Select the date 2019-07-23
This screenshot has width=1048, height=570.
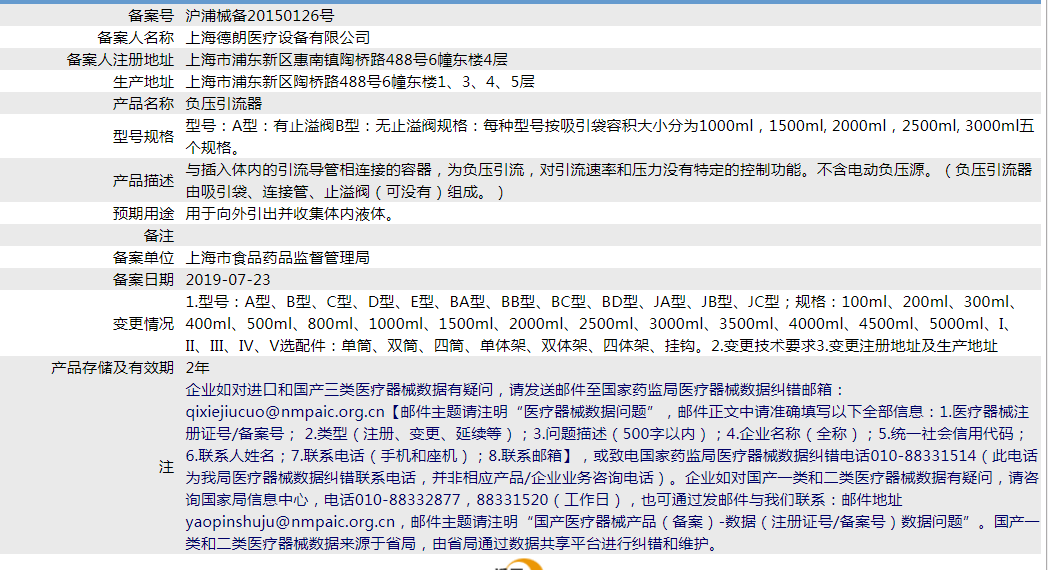(x=228, y=280)
